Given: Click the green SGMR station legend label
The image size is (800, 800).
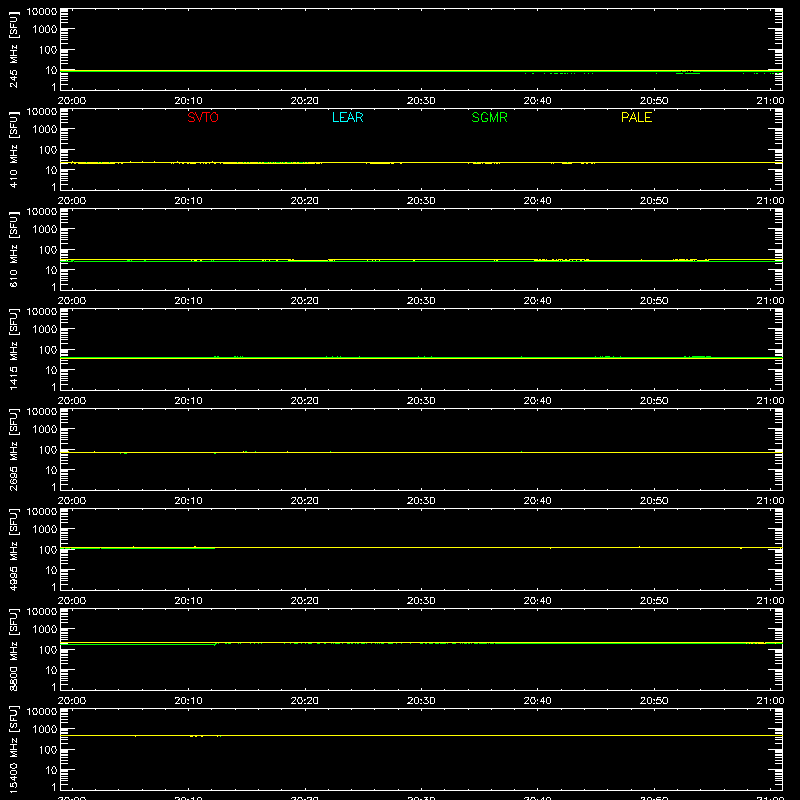Looking at the screenshot, I should coord(489,117).
